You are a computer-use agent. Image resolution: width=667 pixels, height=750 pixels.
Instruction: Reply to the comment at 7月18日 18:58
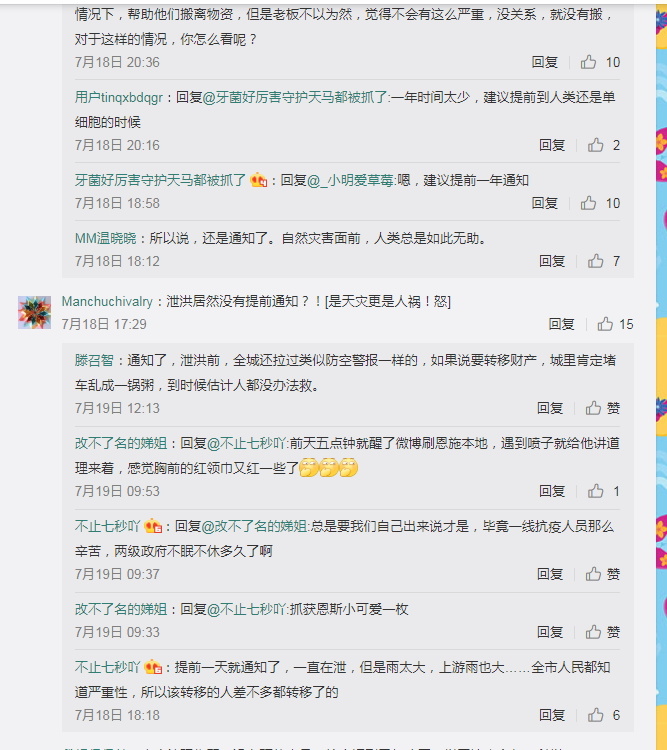point(545,203)
